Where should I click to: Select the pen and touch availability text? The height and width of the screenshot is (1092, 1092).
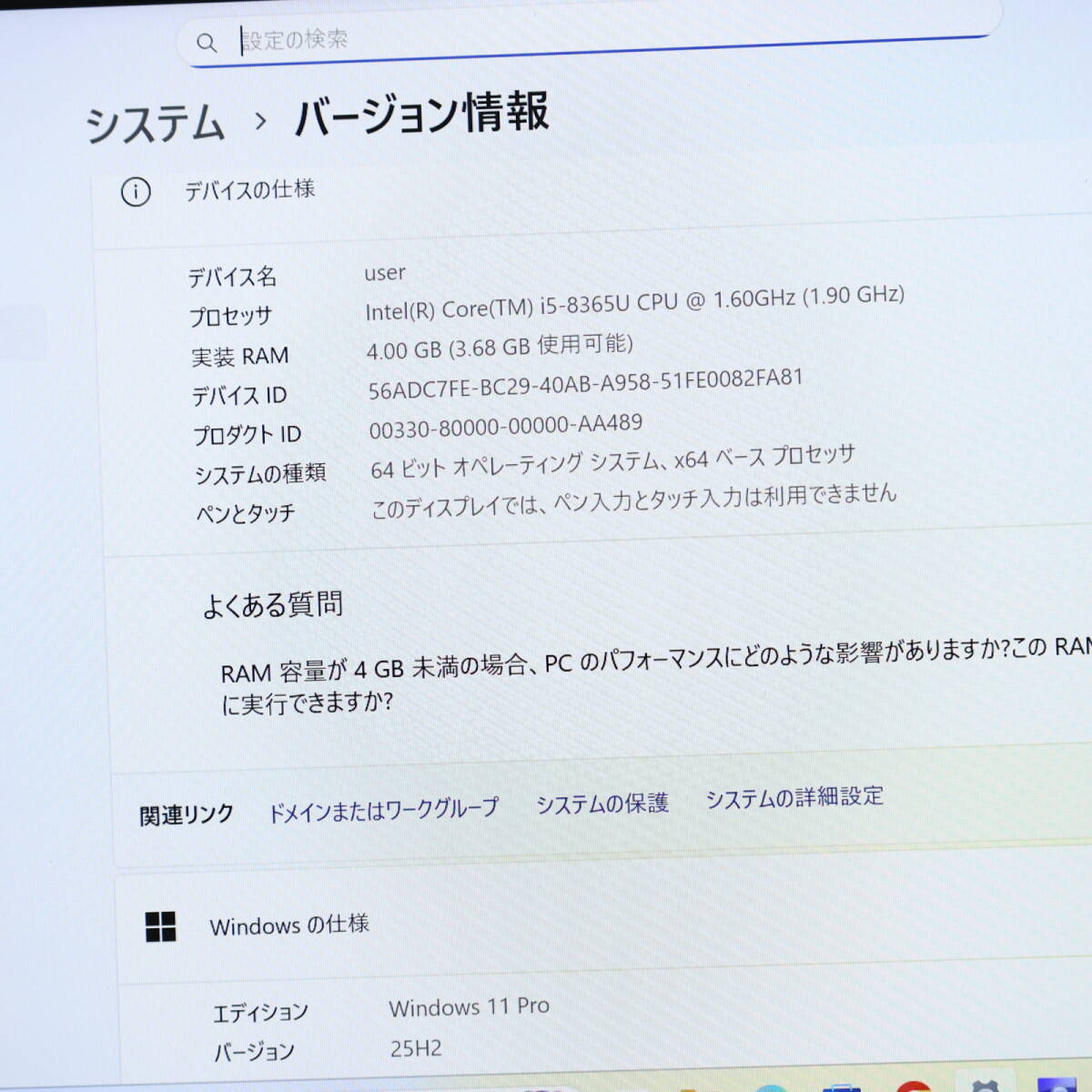coord(634,500)
